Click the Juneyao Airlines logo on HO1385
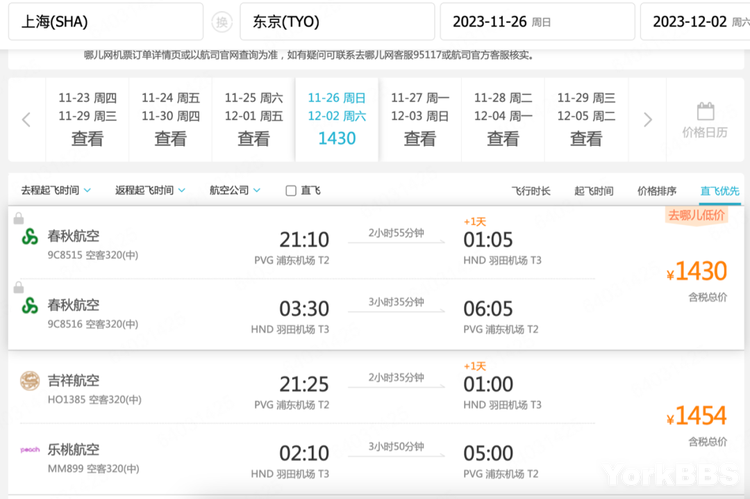Screen dimensions: 750x499 point(30,381)
